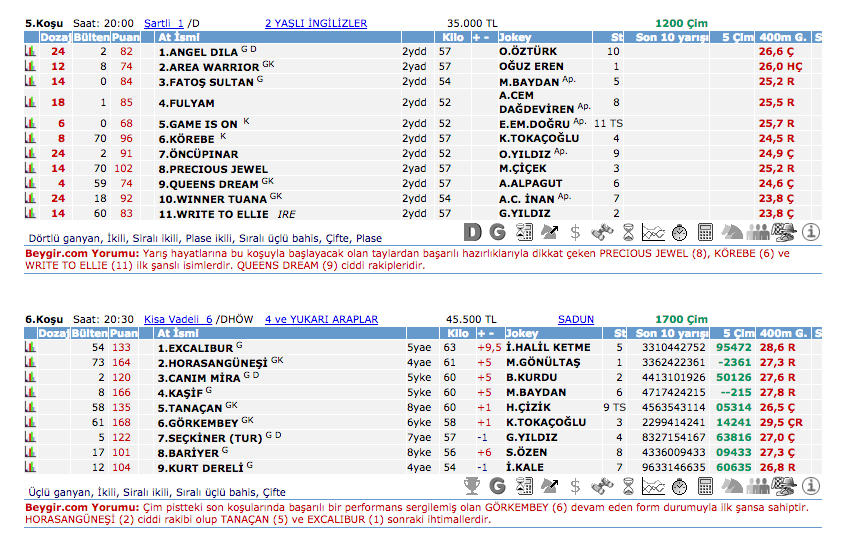Open the line graph icon under race 6
Image resolution: width=846 pixels, height=546 pixels.
tap(653, 486)
